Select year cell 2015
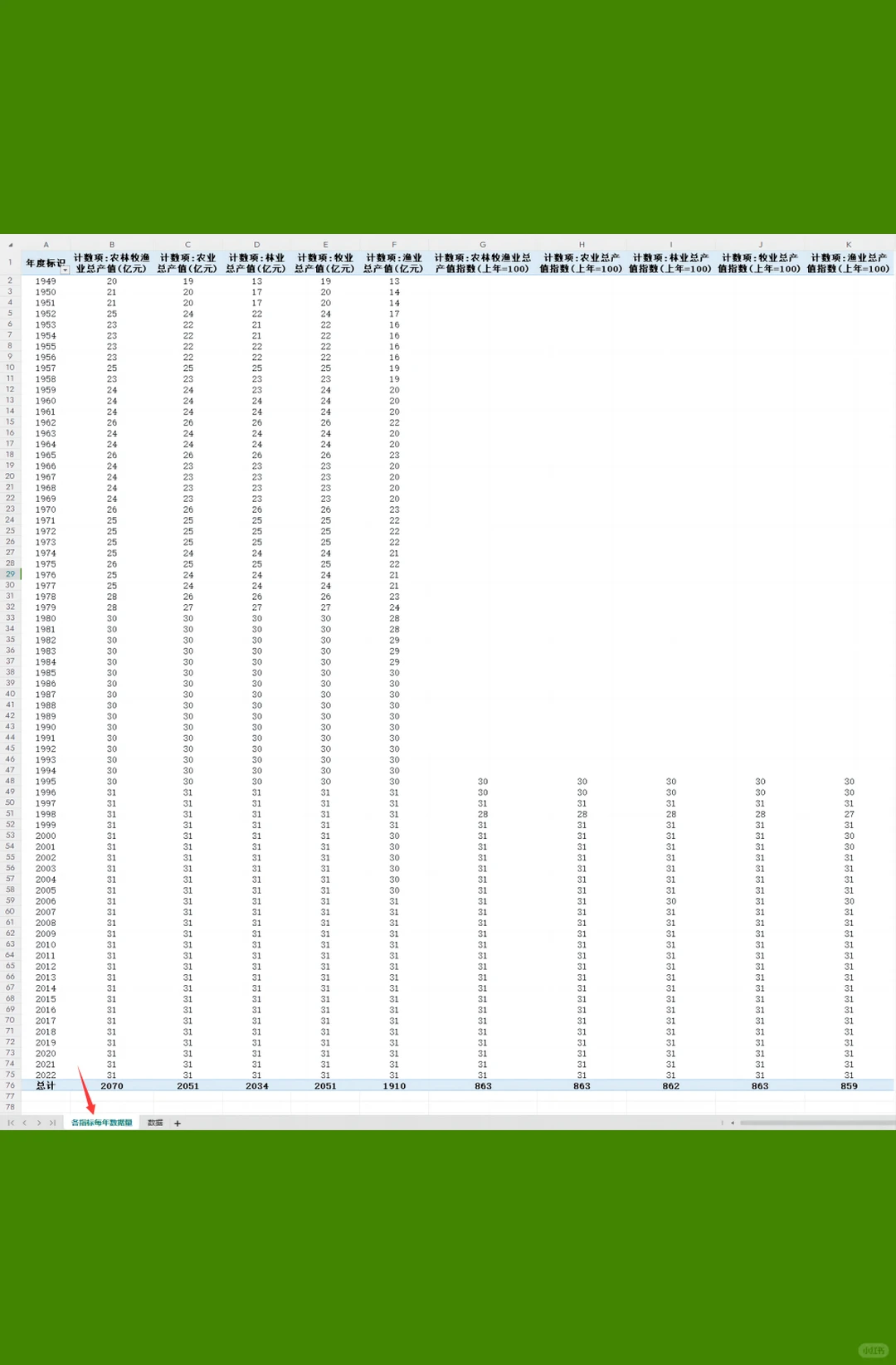Screen dimensions: 896x1365 tap(46, 999)
